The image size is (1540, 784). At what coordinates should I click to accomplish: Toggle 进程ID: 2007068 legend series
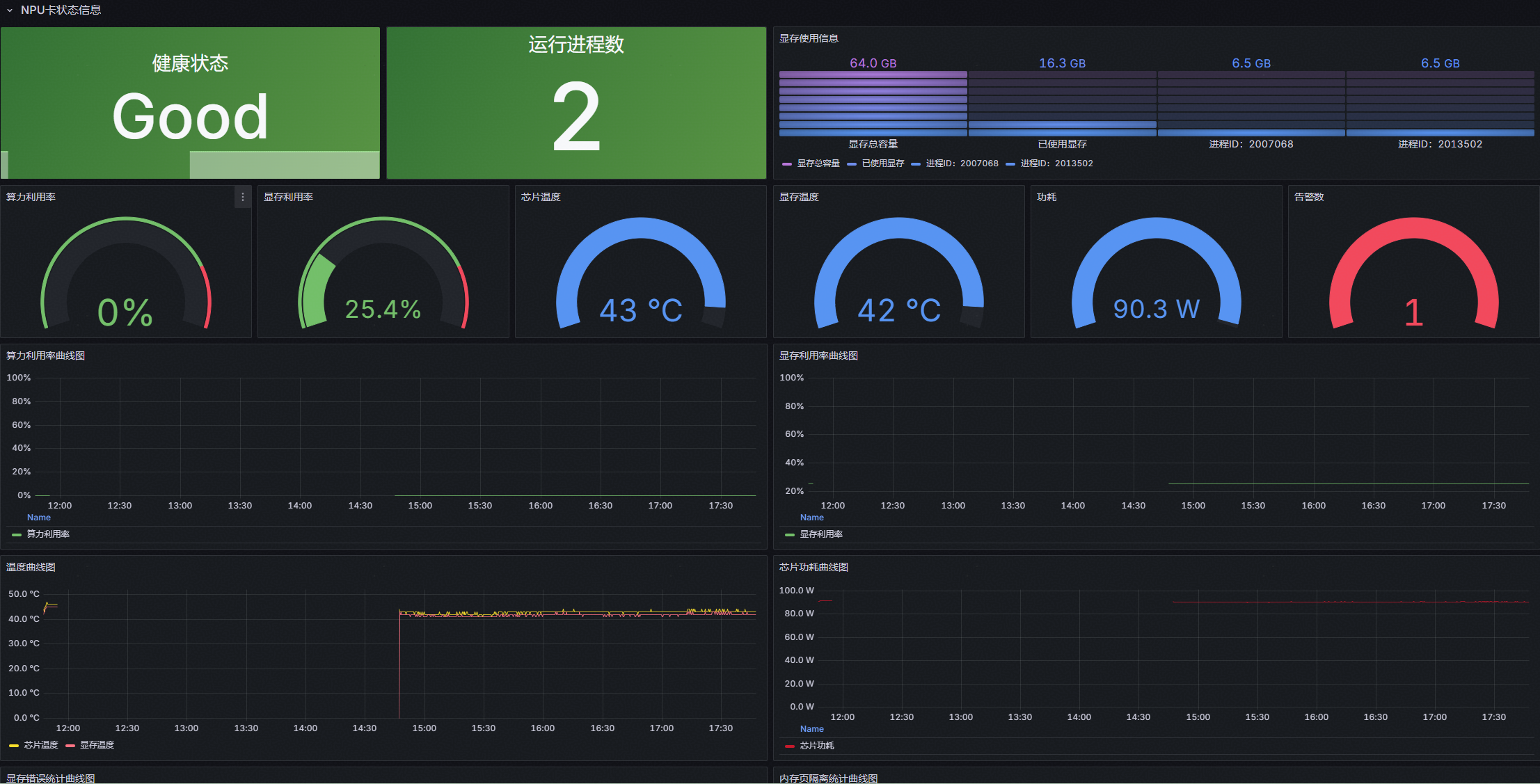tap(962, 163)
